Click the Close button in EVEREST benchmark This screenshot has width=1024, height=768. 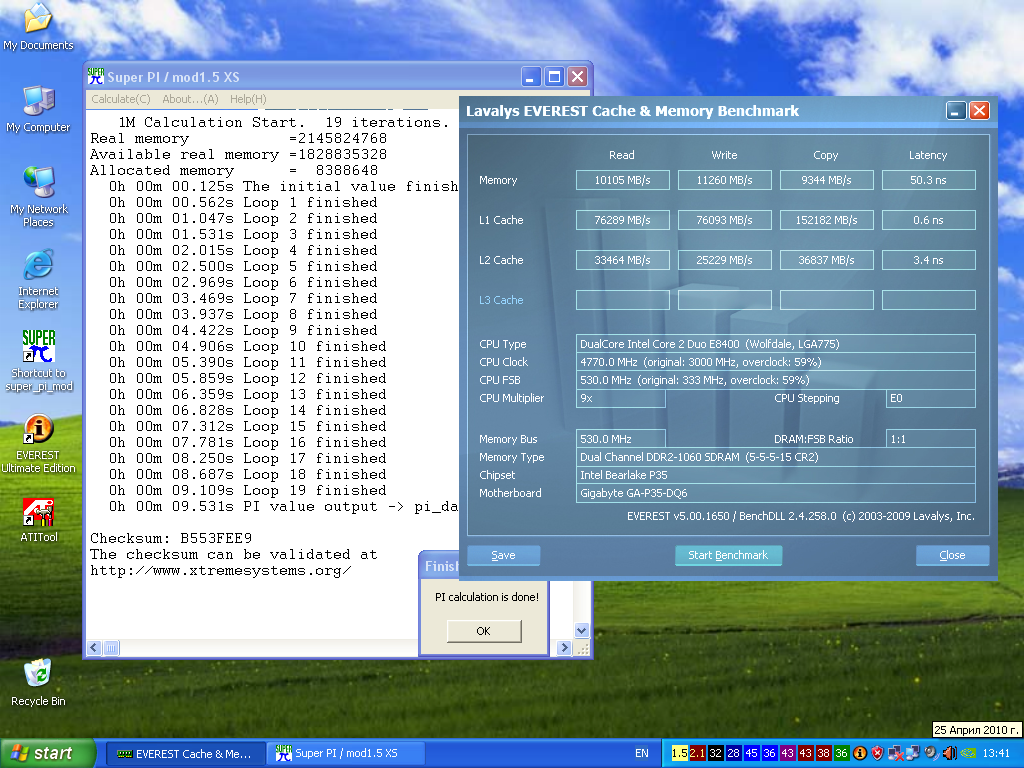click(x=952, y=555)
